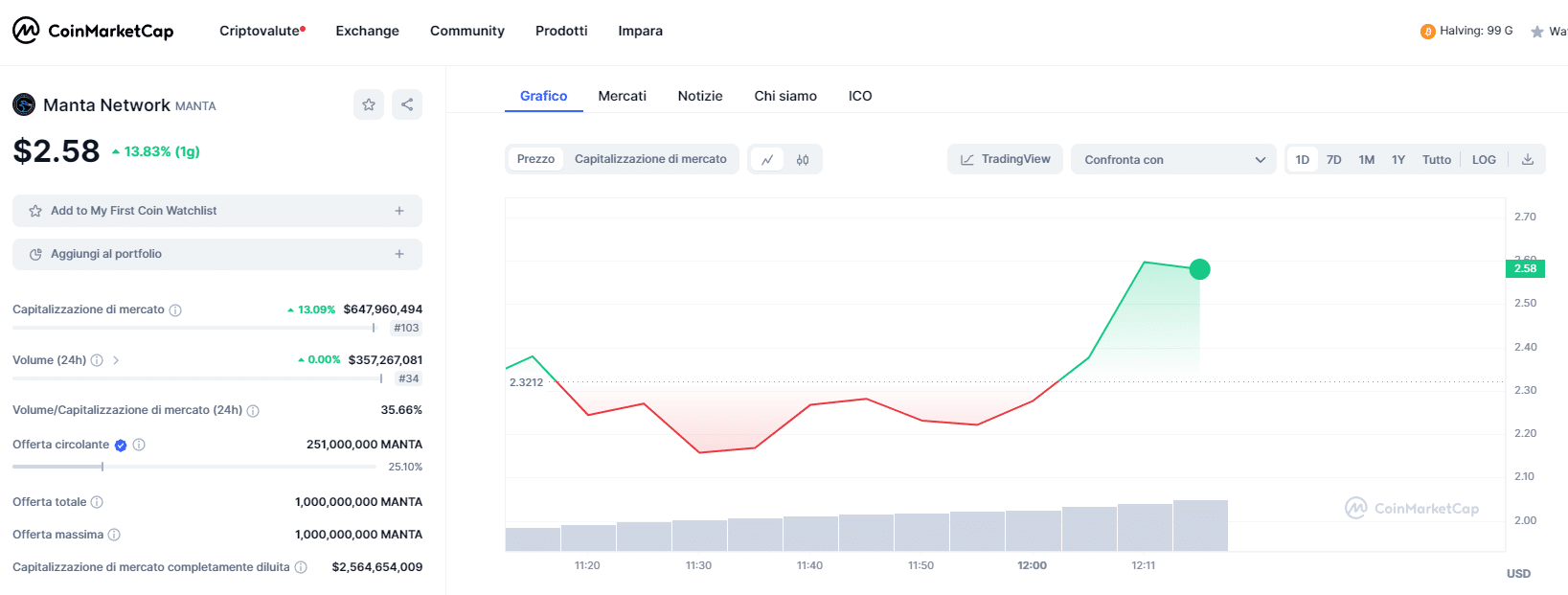
Task: Click the TradingView button
Action: coord(1006,159)
